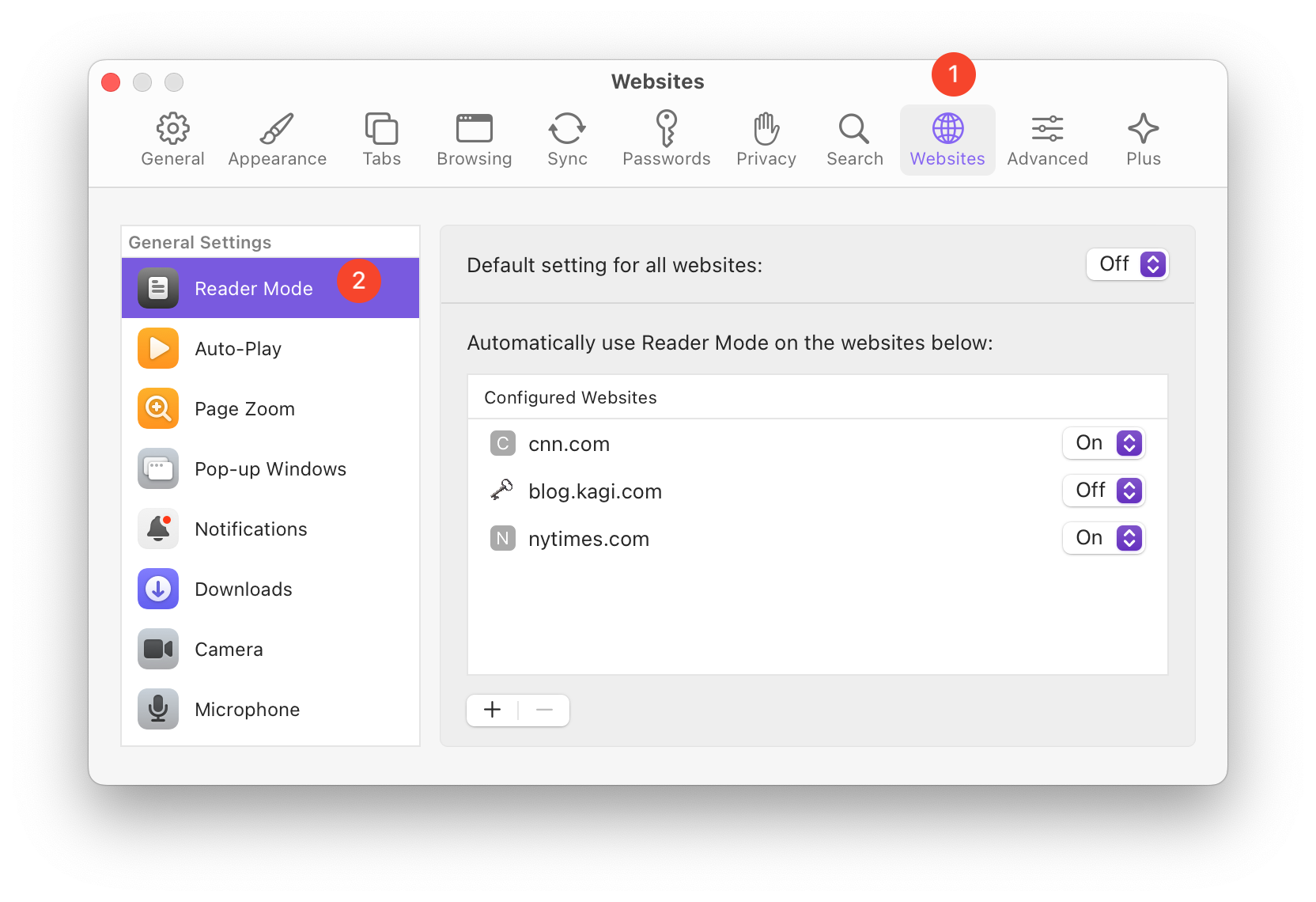
Task: Open the Plus star icon
Action: 1144,128
